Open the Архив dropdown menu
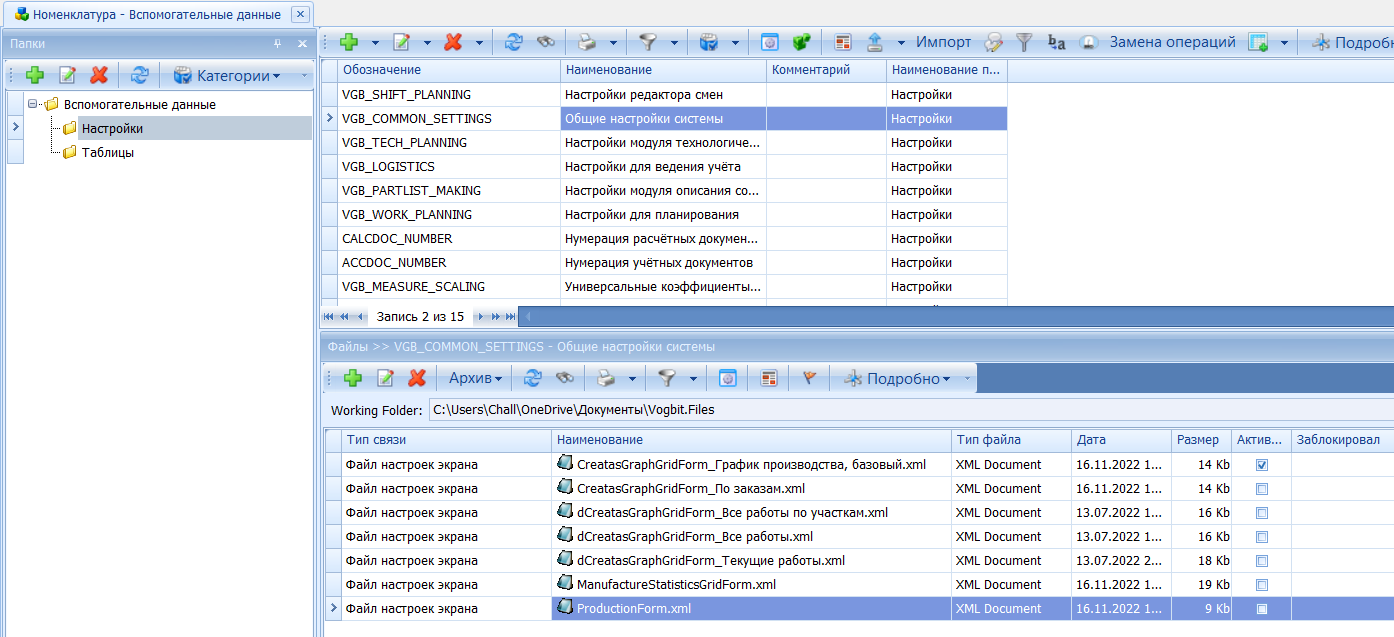The image size is (1394, 637). [x=475, y=378]
